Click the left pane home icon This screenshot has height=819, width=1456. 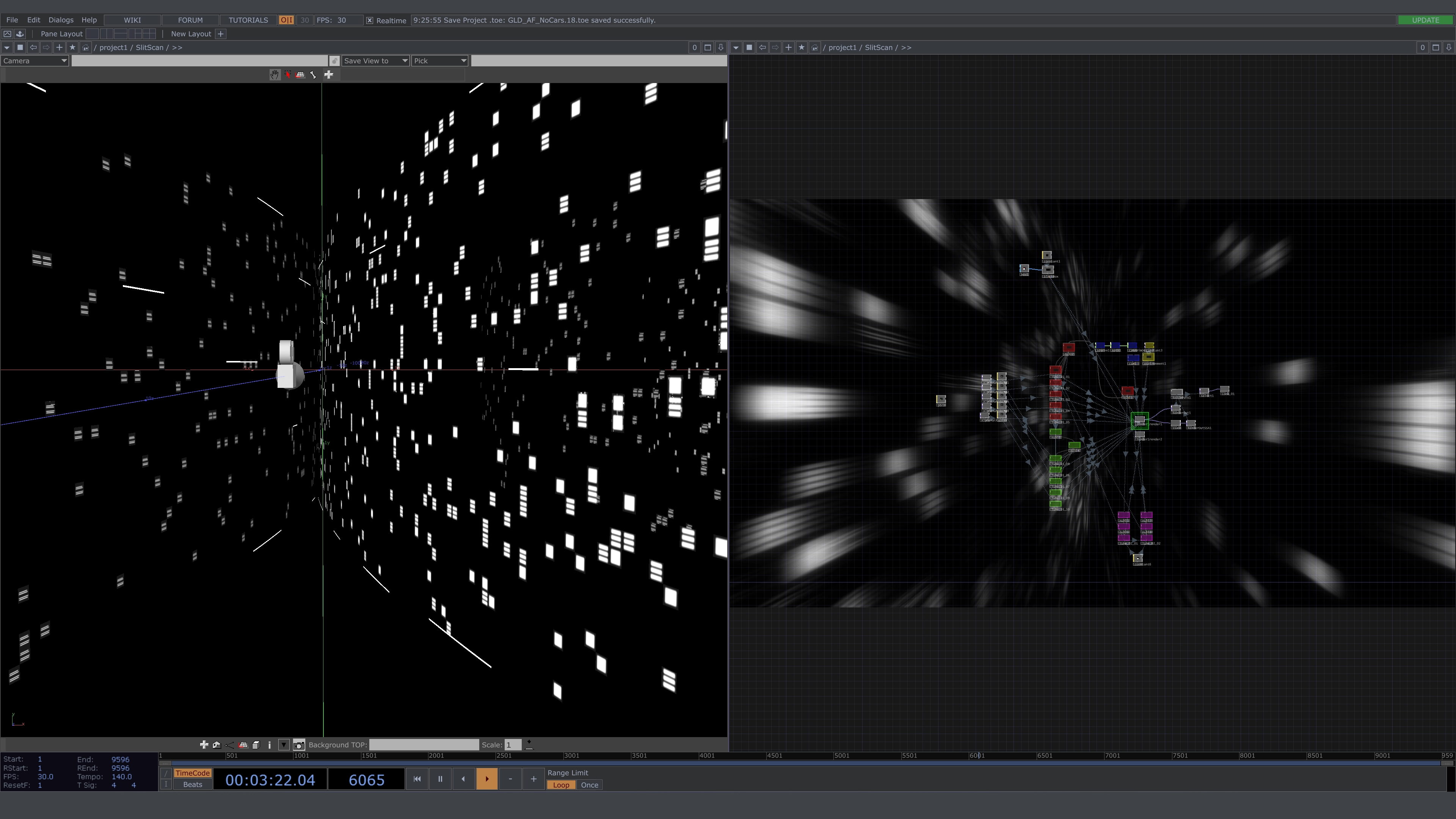85,47
